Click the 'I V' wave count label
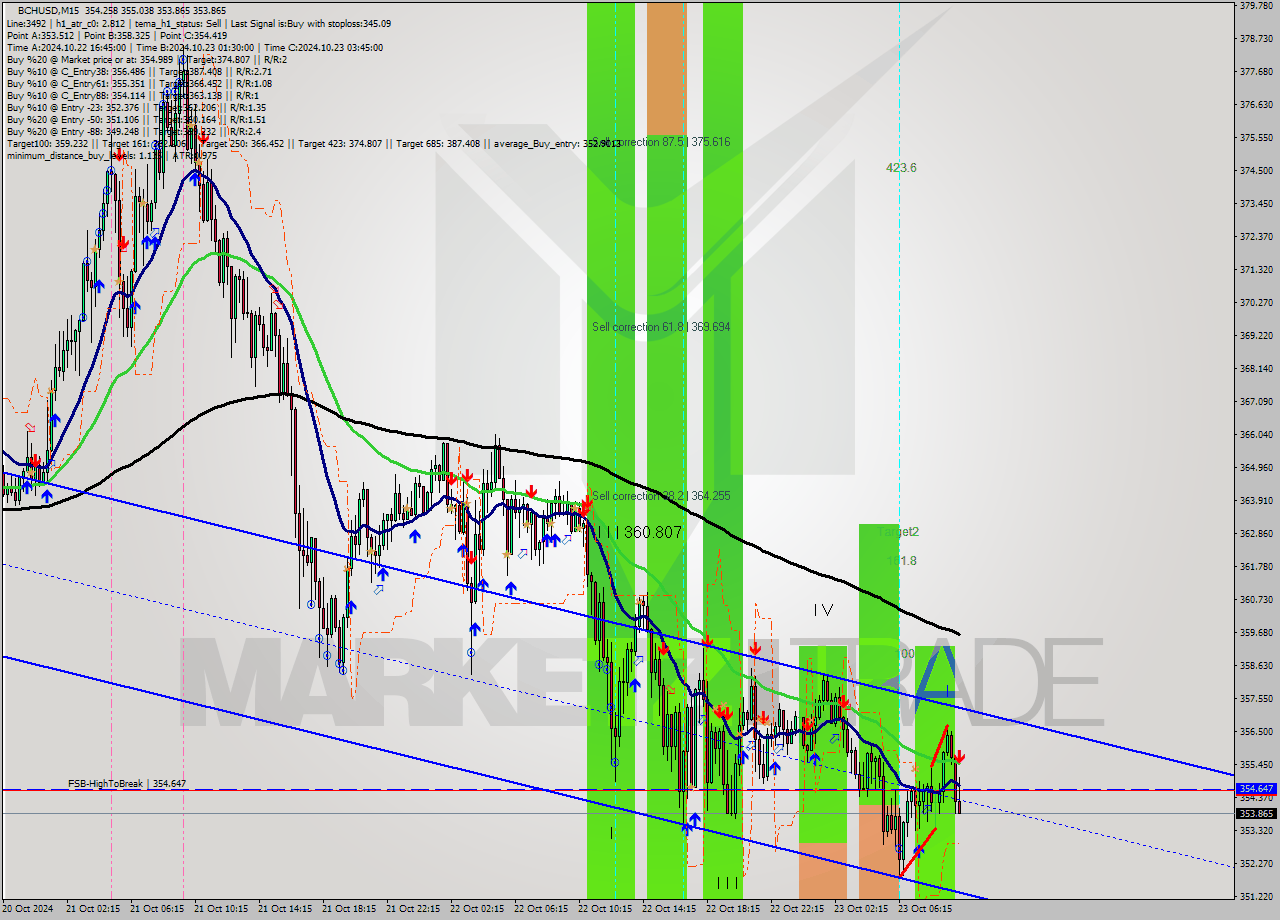This screenshot has height=920, width=1280. click(823, 609)
